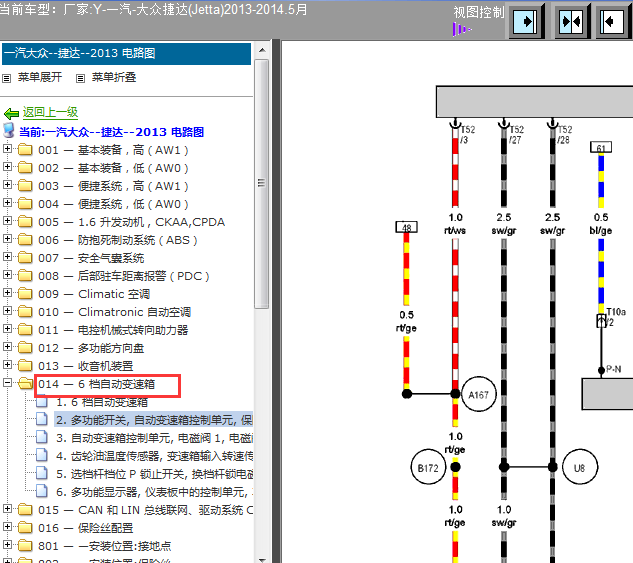633x563 pixels.
Task: Expand folder 001 基本装备 高 (AW1)
Action: tap(7, 149)
